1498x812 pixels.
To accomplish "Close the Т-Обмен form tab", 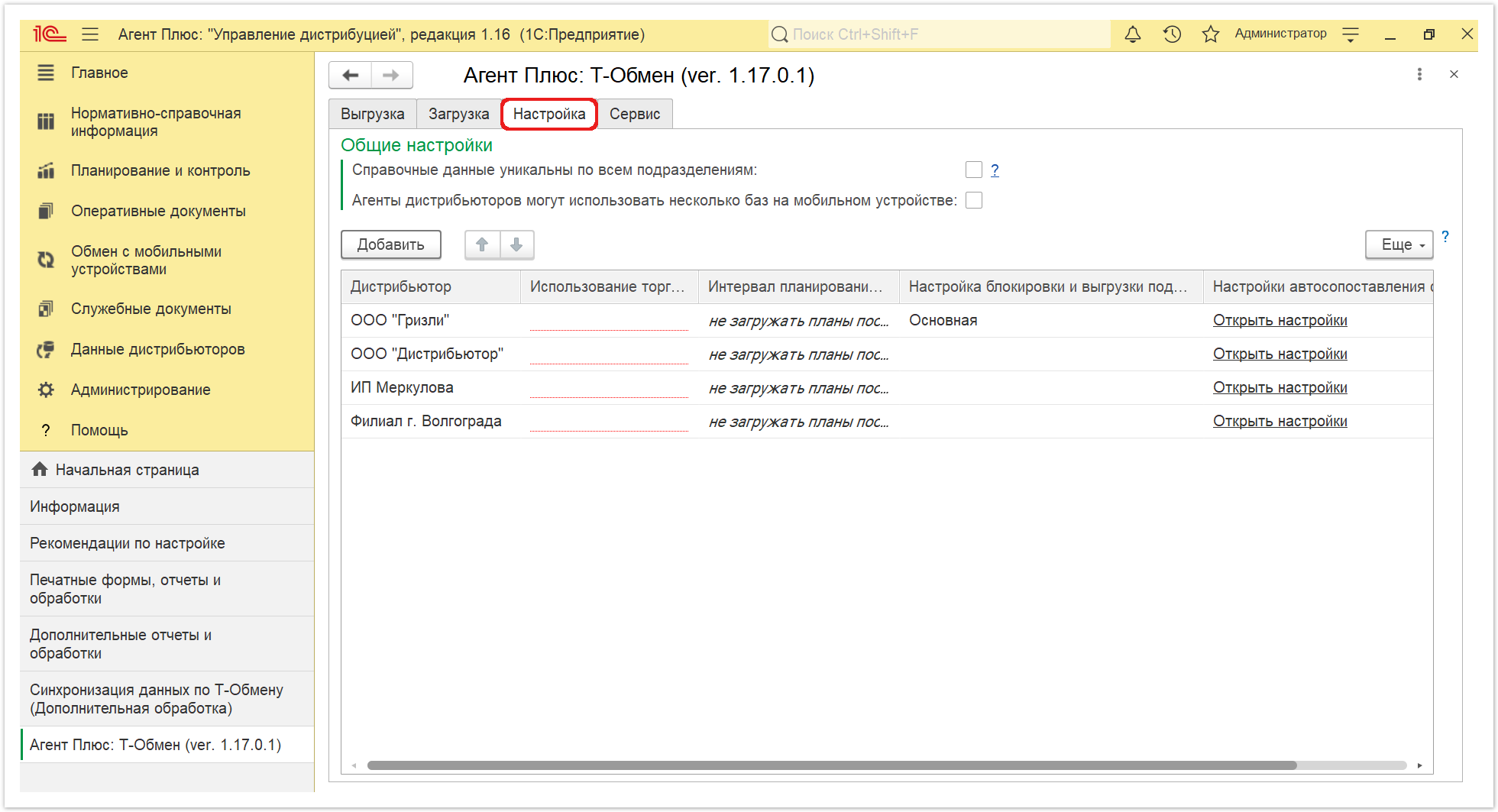I will [1454, 74].
